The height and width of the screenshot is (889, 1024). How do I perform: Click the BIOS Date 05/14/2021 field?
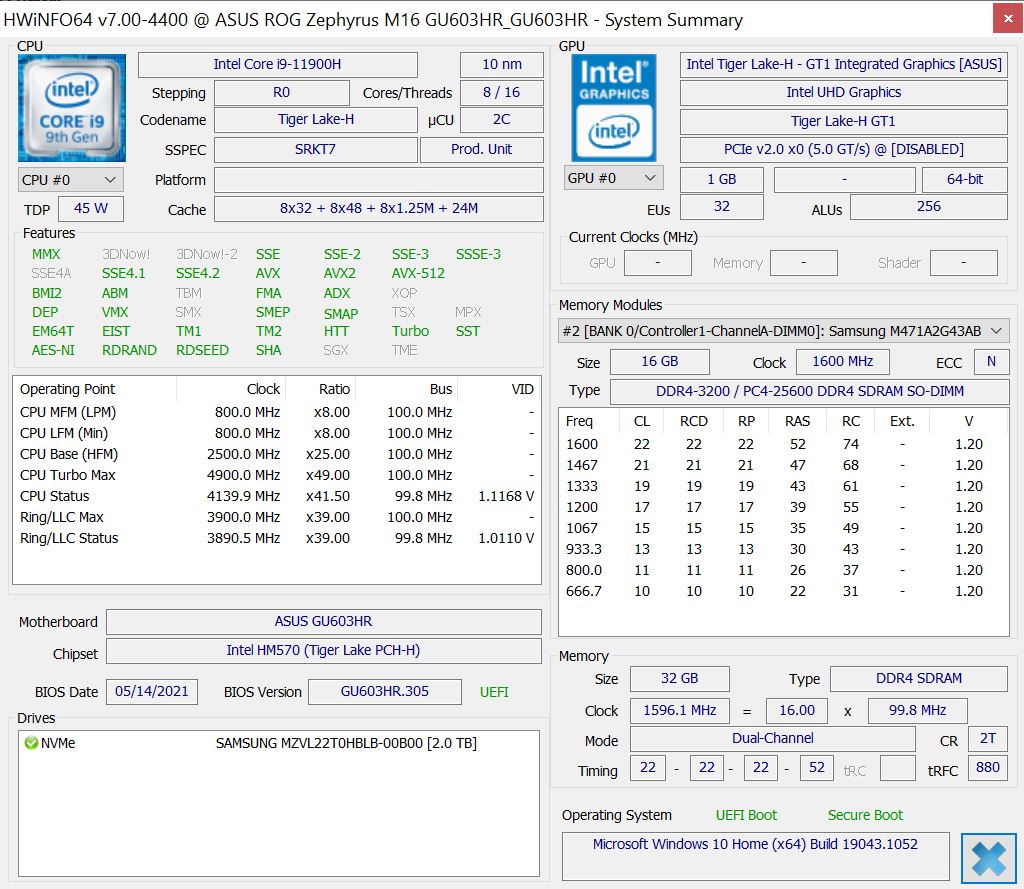[152, 692]
